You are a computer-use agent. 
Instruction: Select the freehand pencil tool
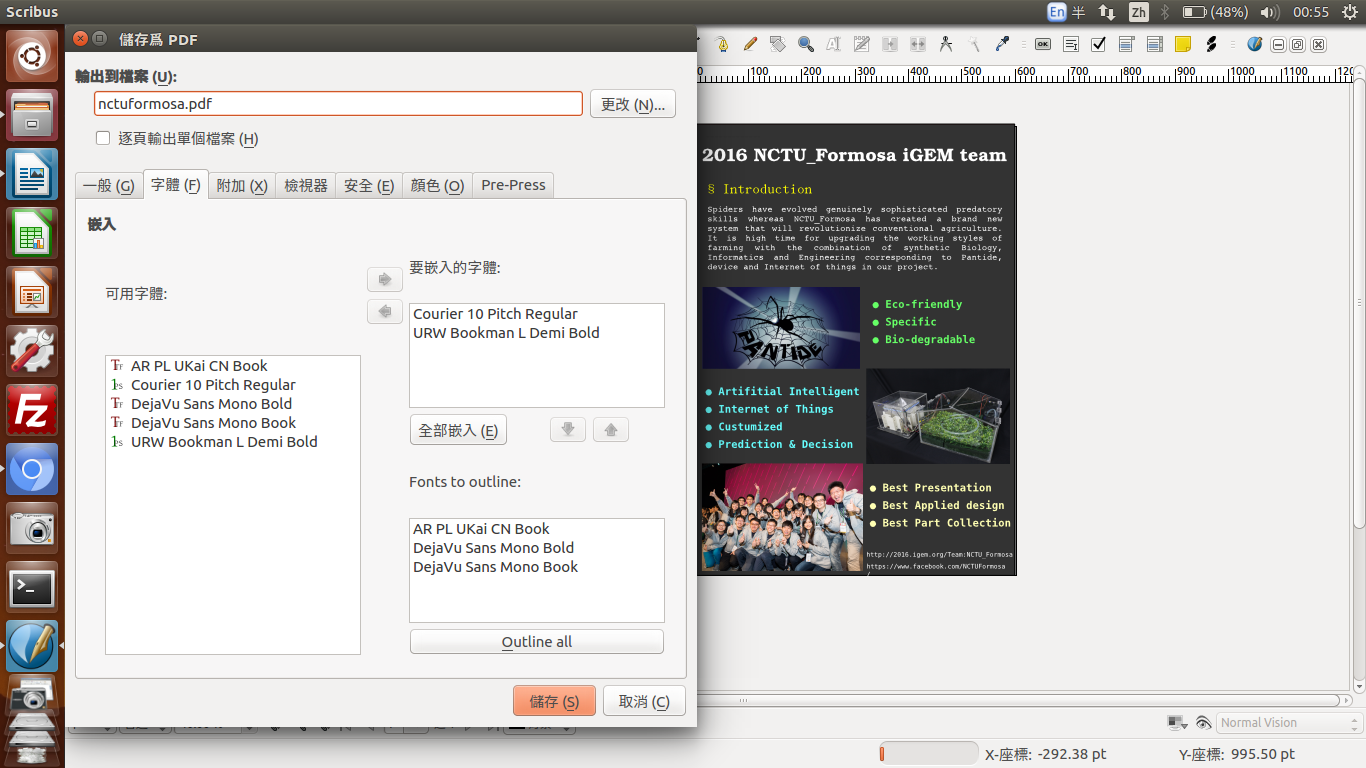750,44
